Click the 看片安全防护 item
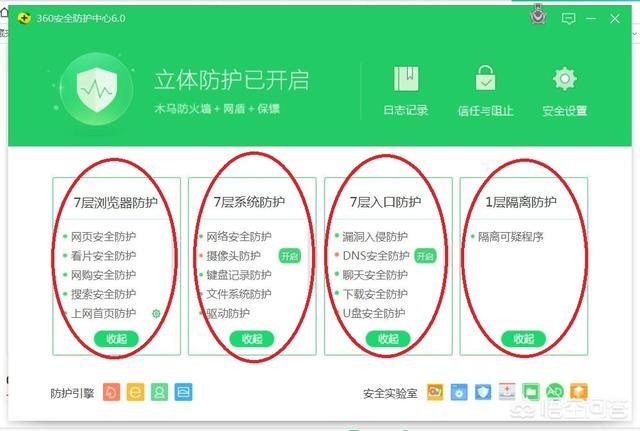This screenshot has width=640, height=431. 103,256
